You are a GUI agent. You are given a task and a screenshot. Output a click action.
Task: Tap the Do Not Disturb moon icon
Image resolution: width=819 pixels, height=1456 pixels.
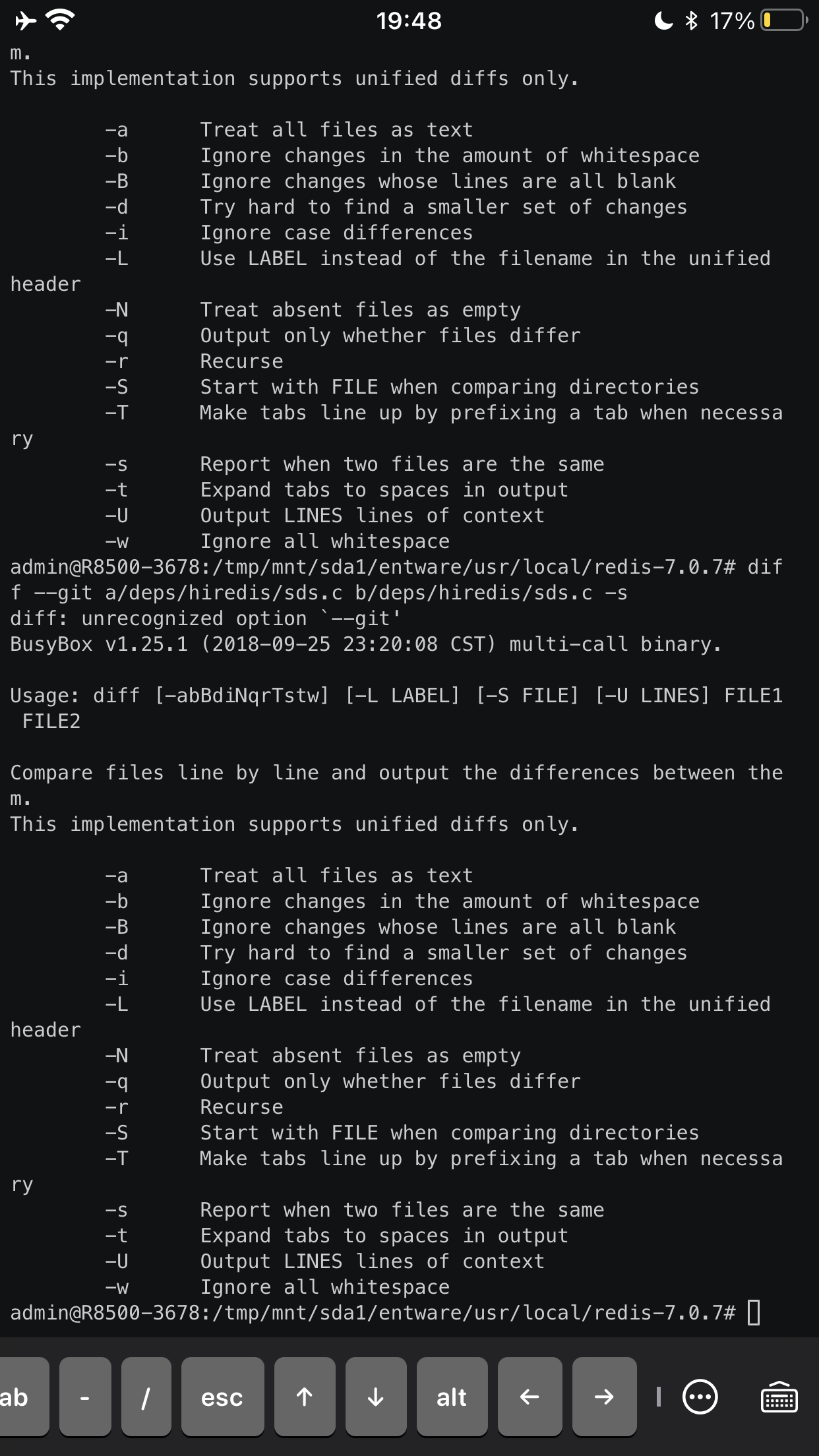click(x=663, y=21)
